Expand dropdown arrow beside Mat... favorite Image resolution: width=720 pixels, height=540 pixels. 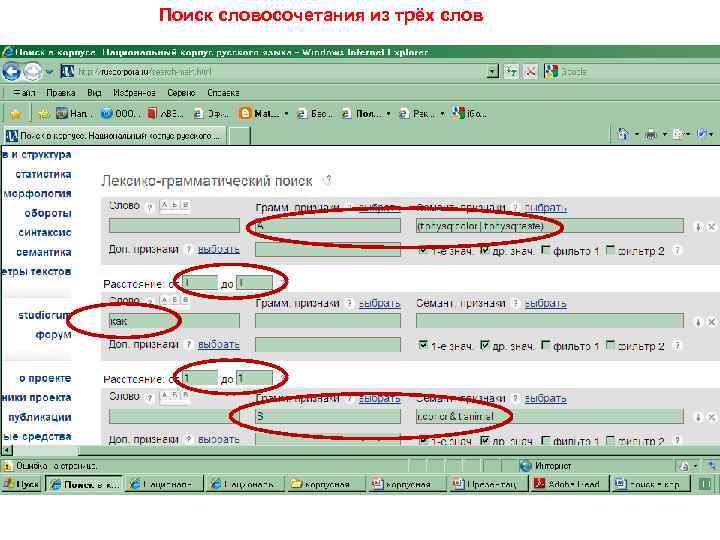286,113
